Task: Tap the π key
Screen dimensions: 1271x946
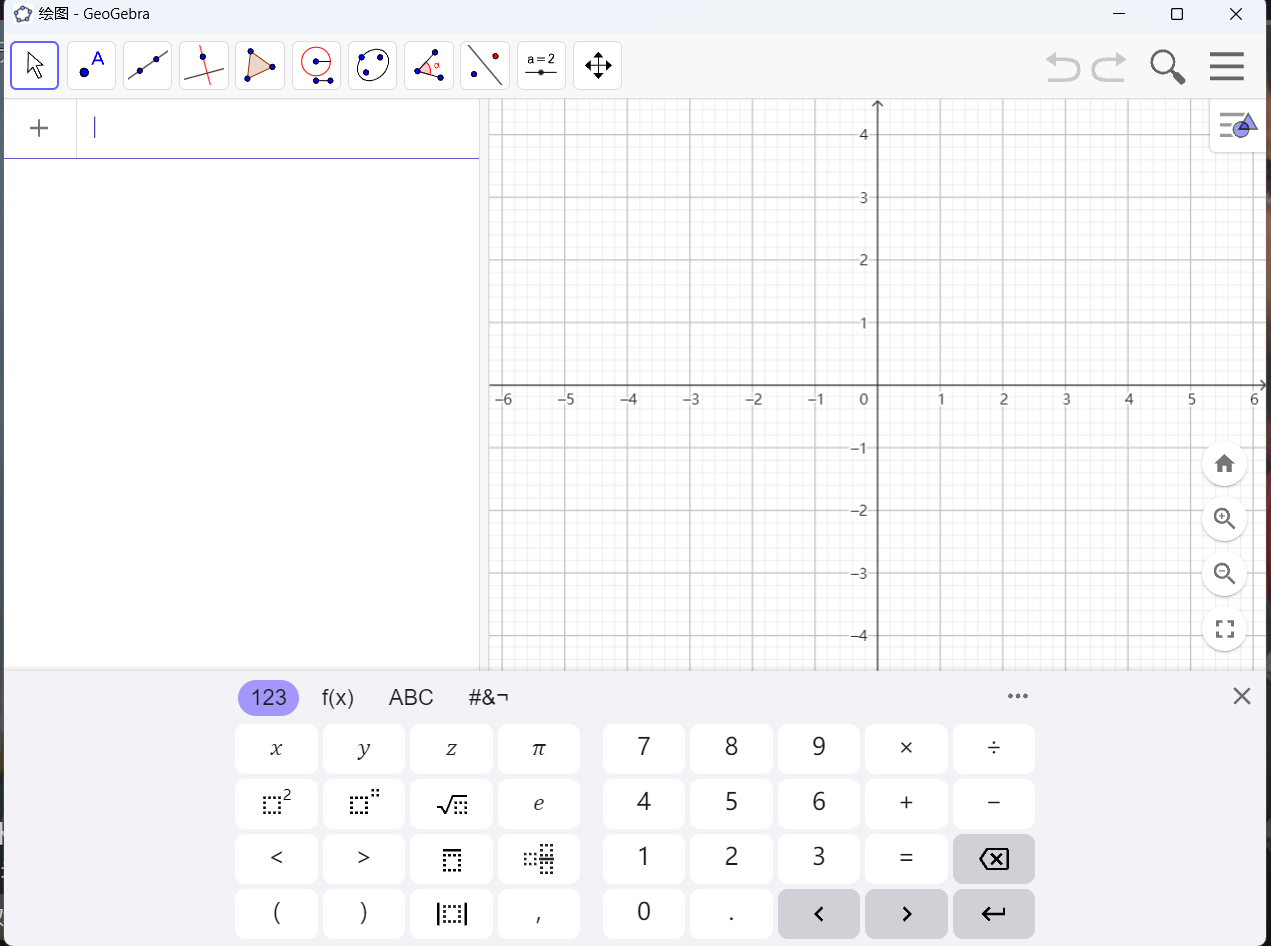Action: 539,749
